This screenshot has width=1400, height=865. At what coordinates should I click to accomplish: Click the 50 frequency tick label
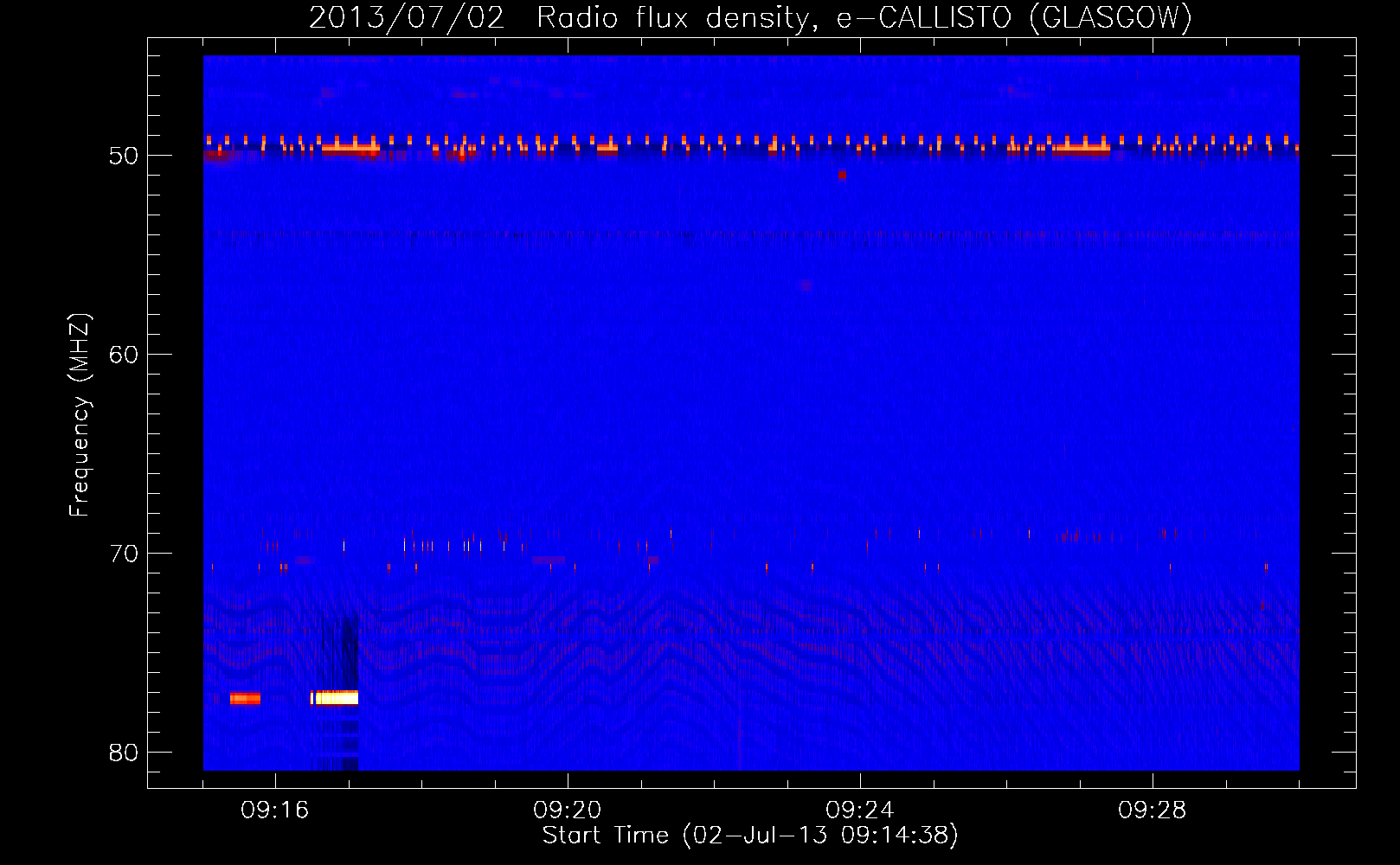[x=124, y=156]
